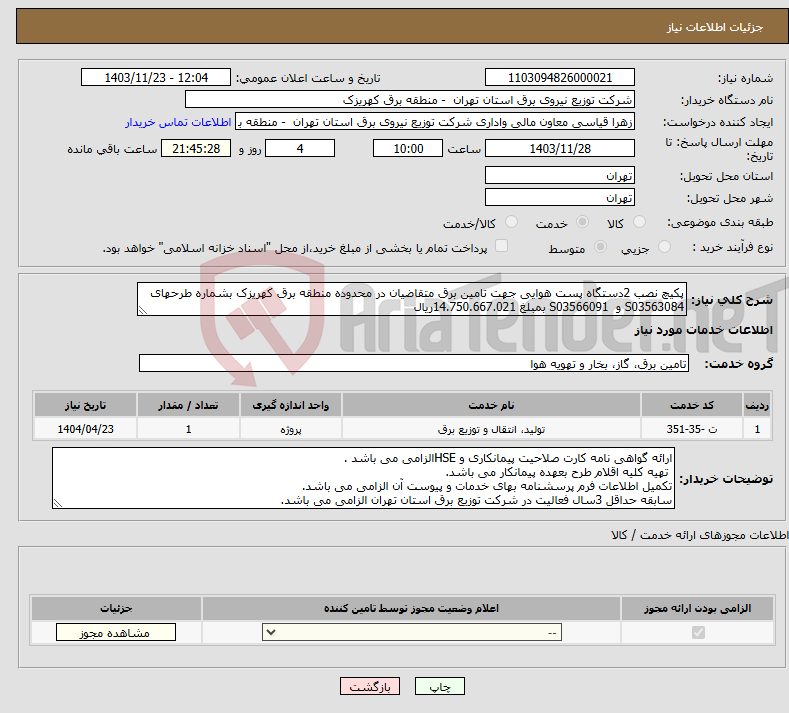Click the واحد اندازه گیری column header
789x713 pixels.
click(291, 405)
